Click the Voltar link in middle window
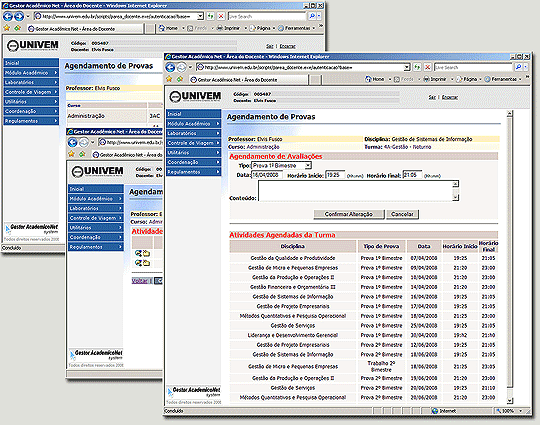The image size is (540, 425). [x=140, y=281]
